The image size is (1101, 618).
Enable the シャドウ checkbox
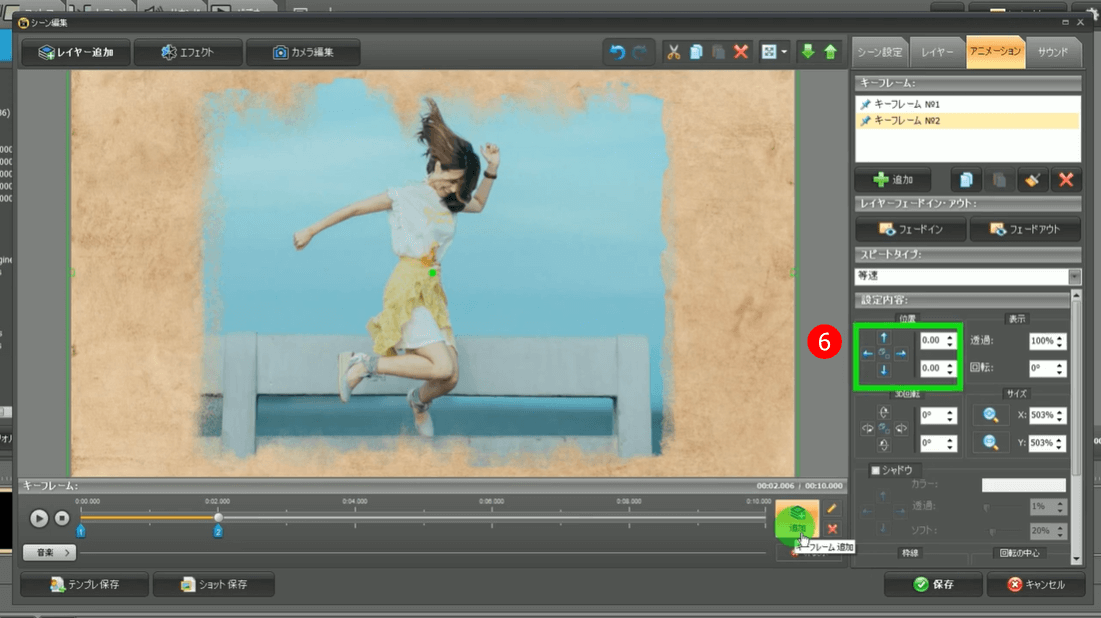(x=877, y=470)
